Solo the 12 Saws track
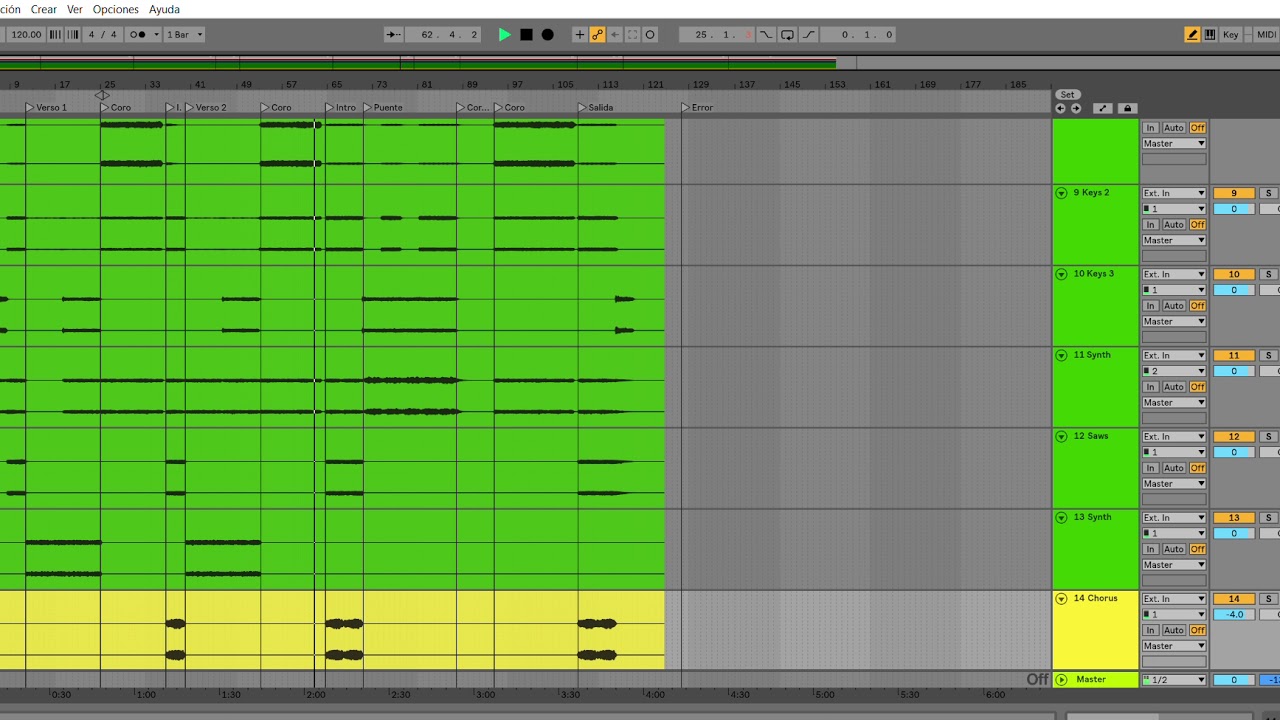This screenshot has width=1280, height=720. coord(1268,436)
